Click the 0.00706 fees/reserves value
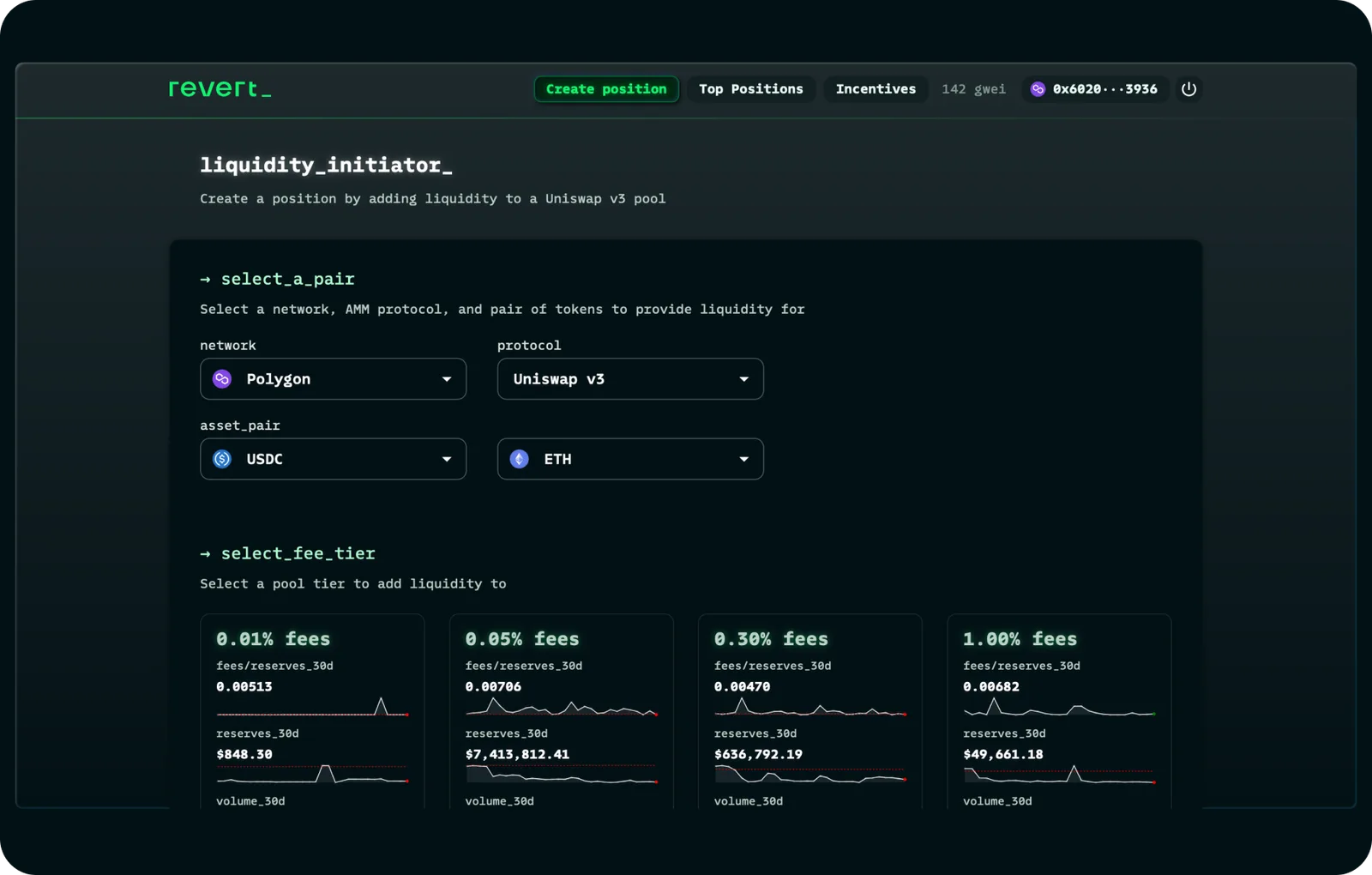 click(x=493, y=687)
